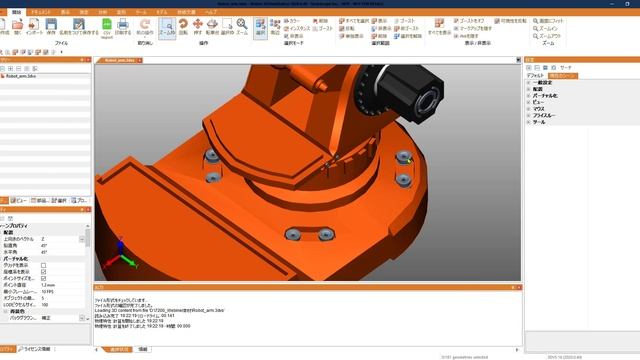Click the Save As (名前をつけて保存する) icon
Screen dimensions: 640x360
coord(79,24)
